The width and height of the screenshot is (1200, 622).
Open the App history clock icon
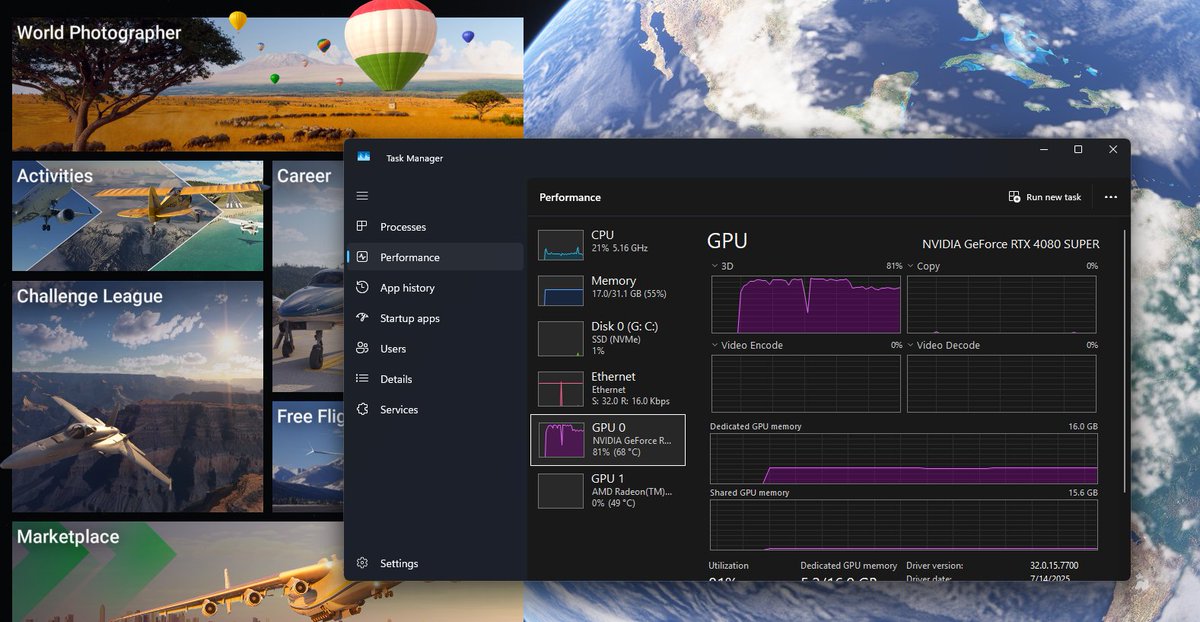click(362, 288)
